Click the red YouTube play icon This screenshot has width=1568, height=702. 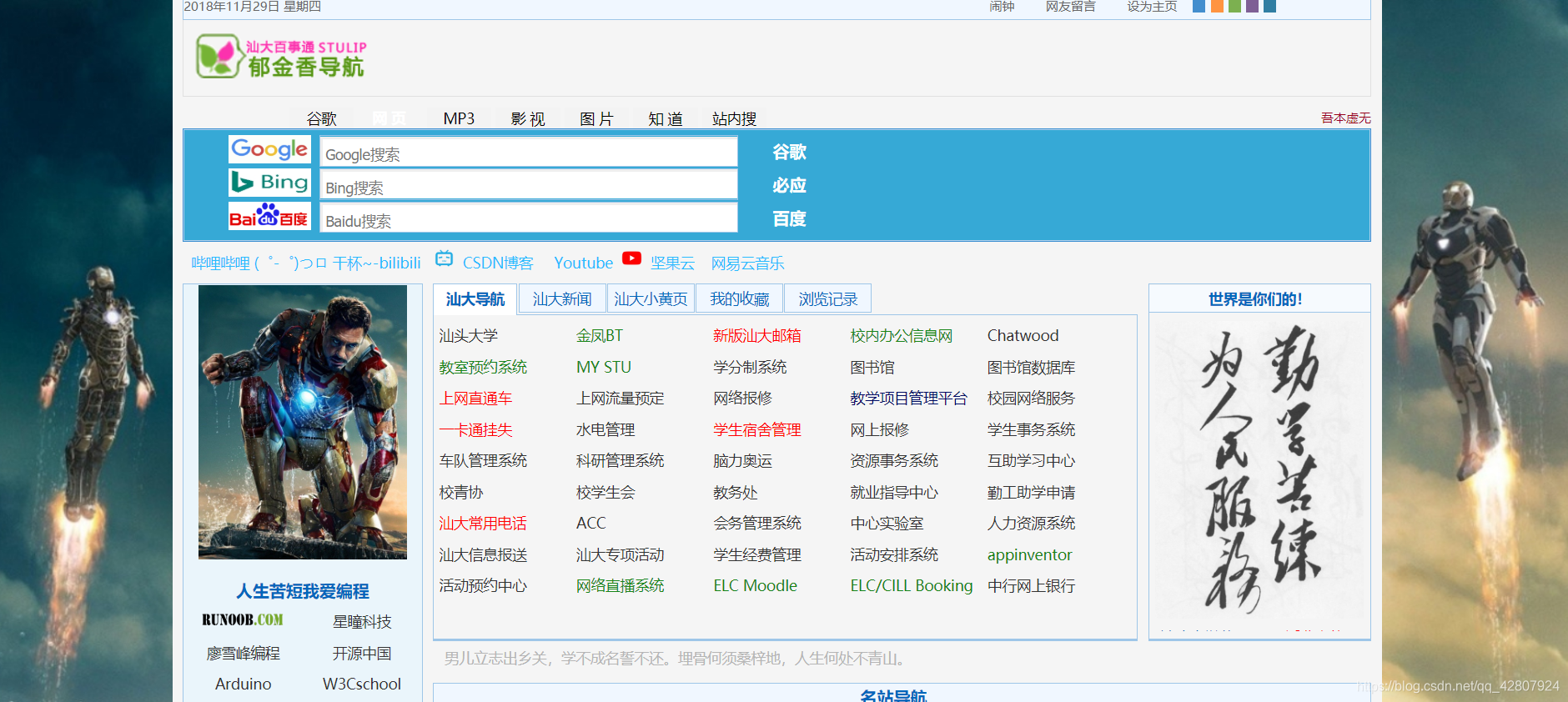(632, 258)
